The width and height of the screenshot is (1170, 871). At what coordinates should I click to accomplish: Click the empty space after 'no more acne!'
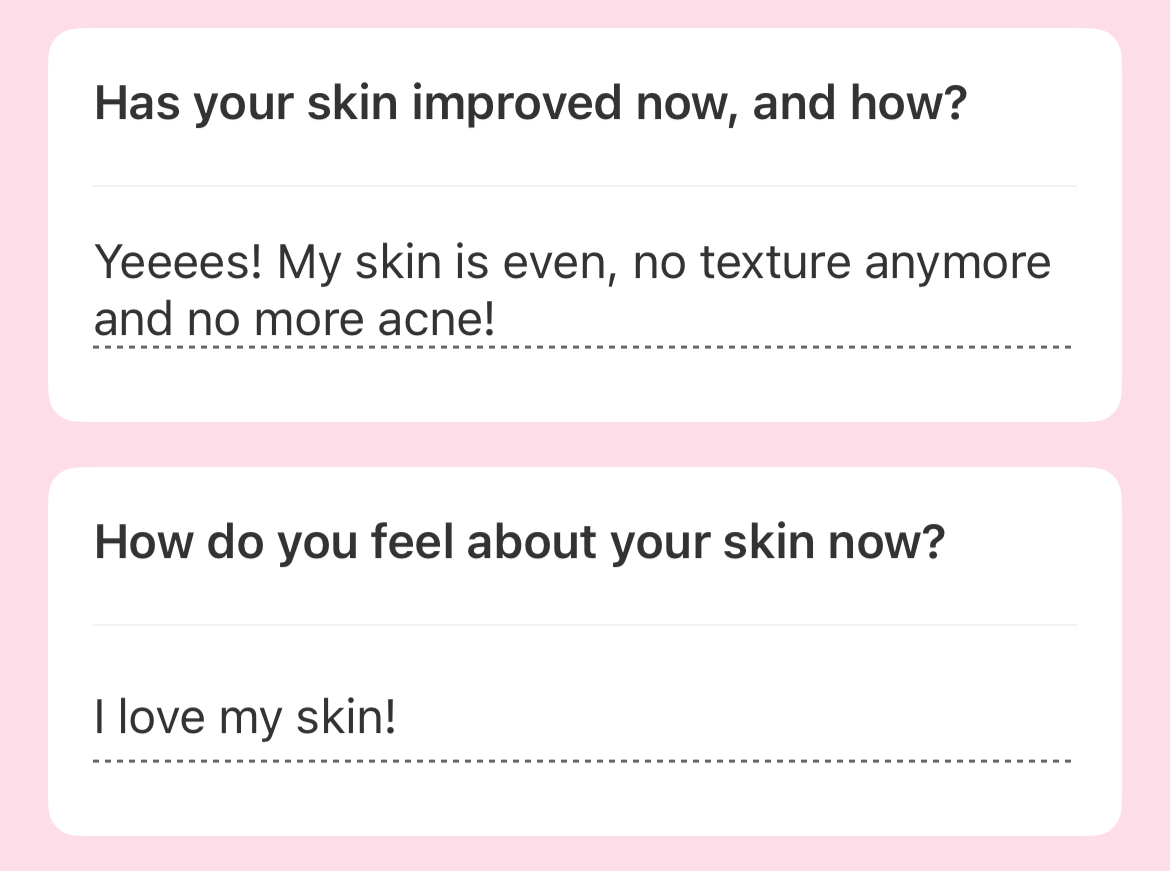[x=780, y=320]
